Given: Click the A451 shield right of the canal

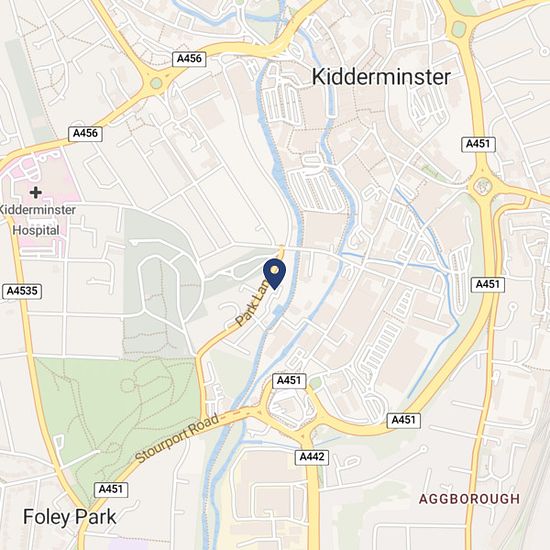Looking at the screenshot, I should pyautogui.click(x=488, y=284).
